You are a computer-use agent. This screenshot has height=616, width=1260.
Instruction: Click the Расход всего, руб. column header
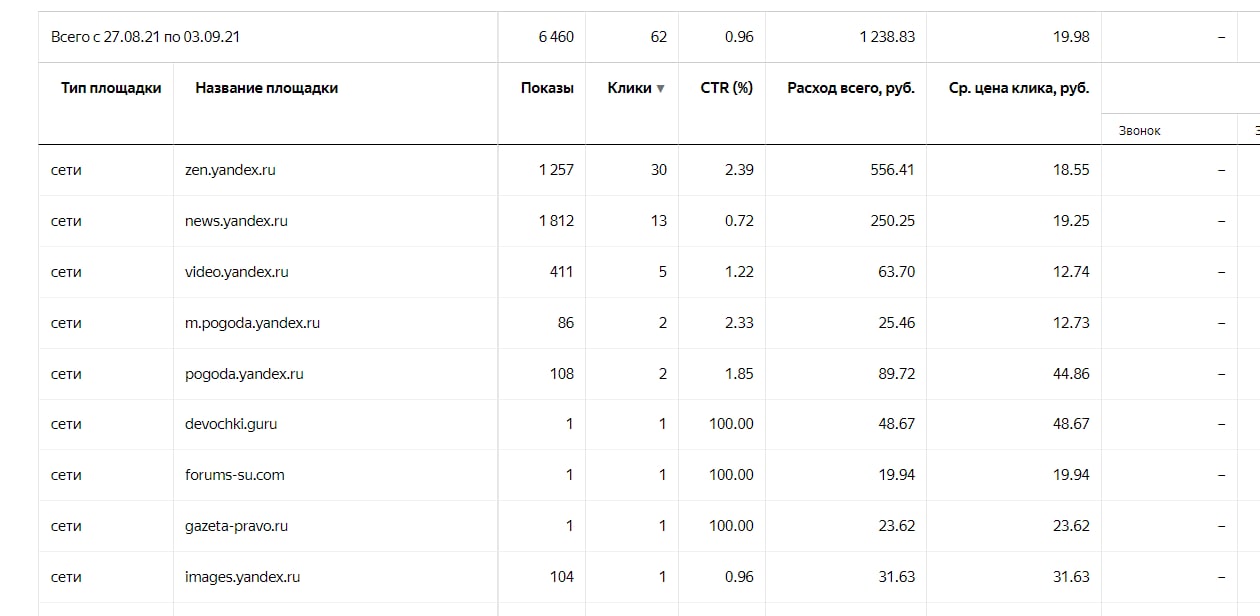pyautogui.click(x=851, y=88)
